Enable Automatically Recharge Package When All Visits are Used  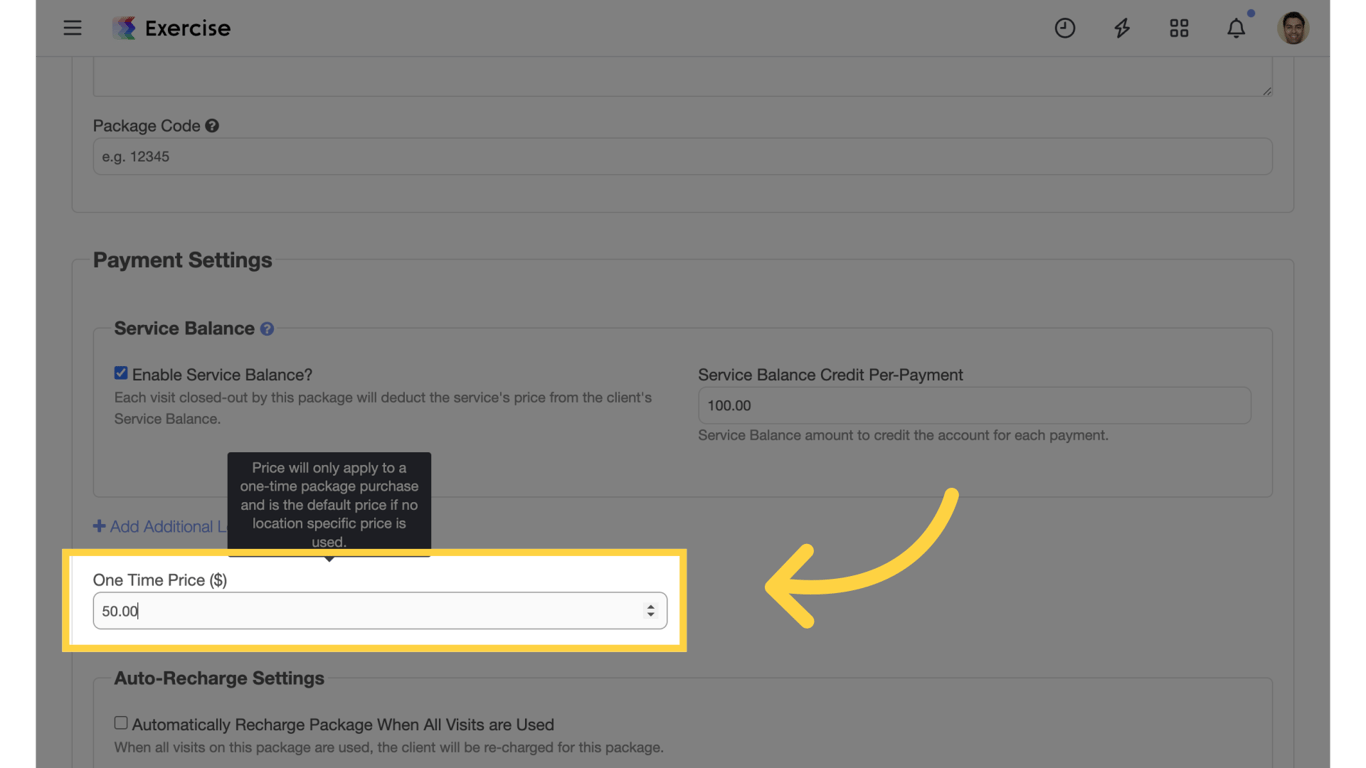pos(120,722)
